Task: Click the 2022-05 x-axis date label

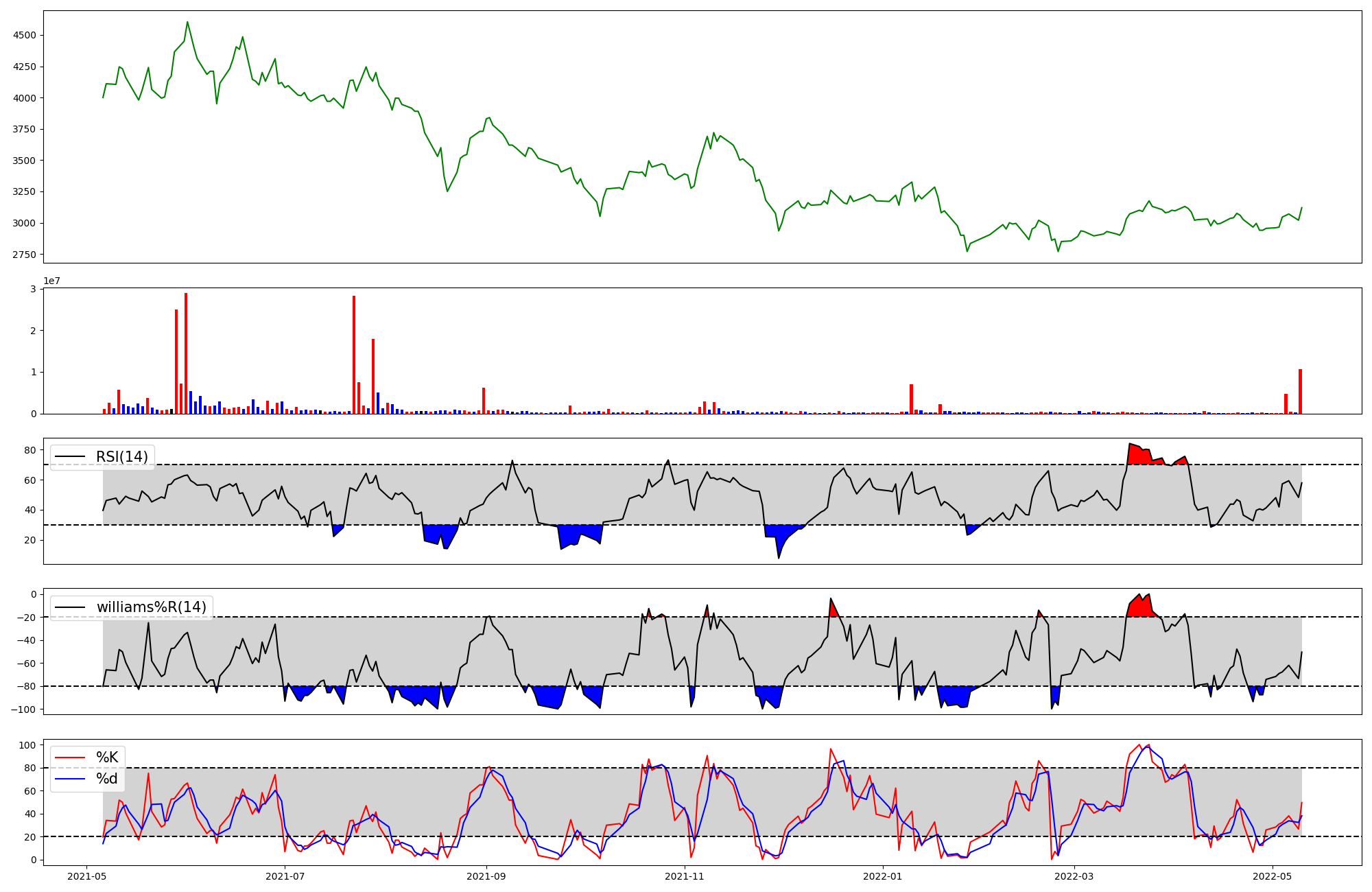Action: coord(1272,876)
